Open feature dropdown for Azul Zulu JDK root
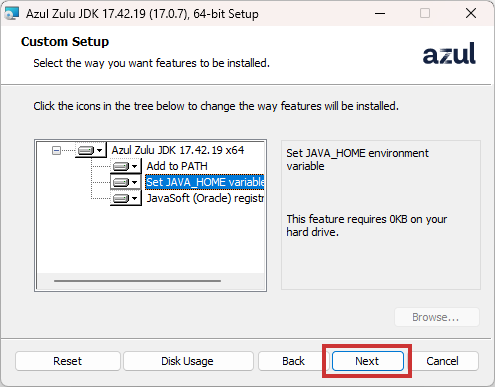This screenshot has width=495, height=387. (x=90, y=150)
